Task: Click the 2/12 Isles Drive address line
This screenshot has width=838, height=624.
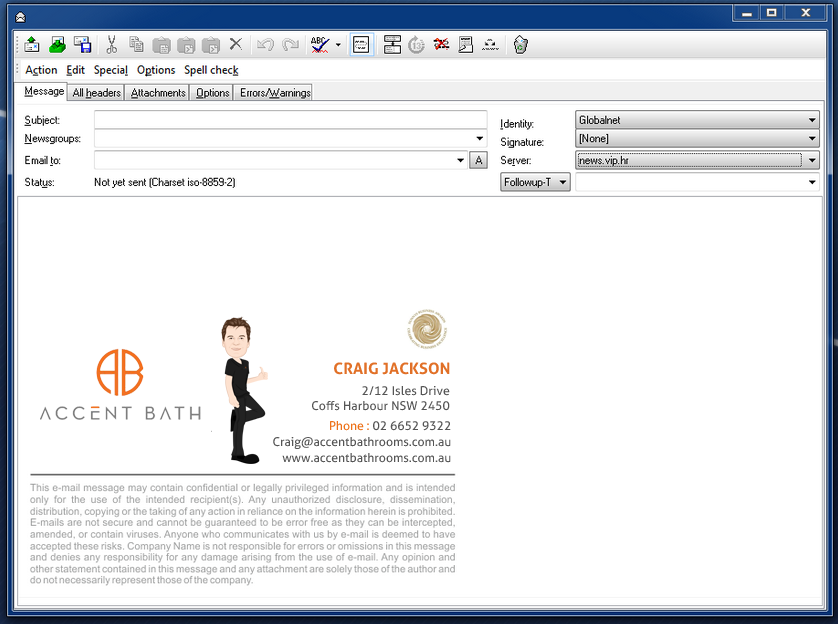Action: coord(406,391)
